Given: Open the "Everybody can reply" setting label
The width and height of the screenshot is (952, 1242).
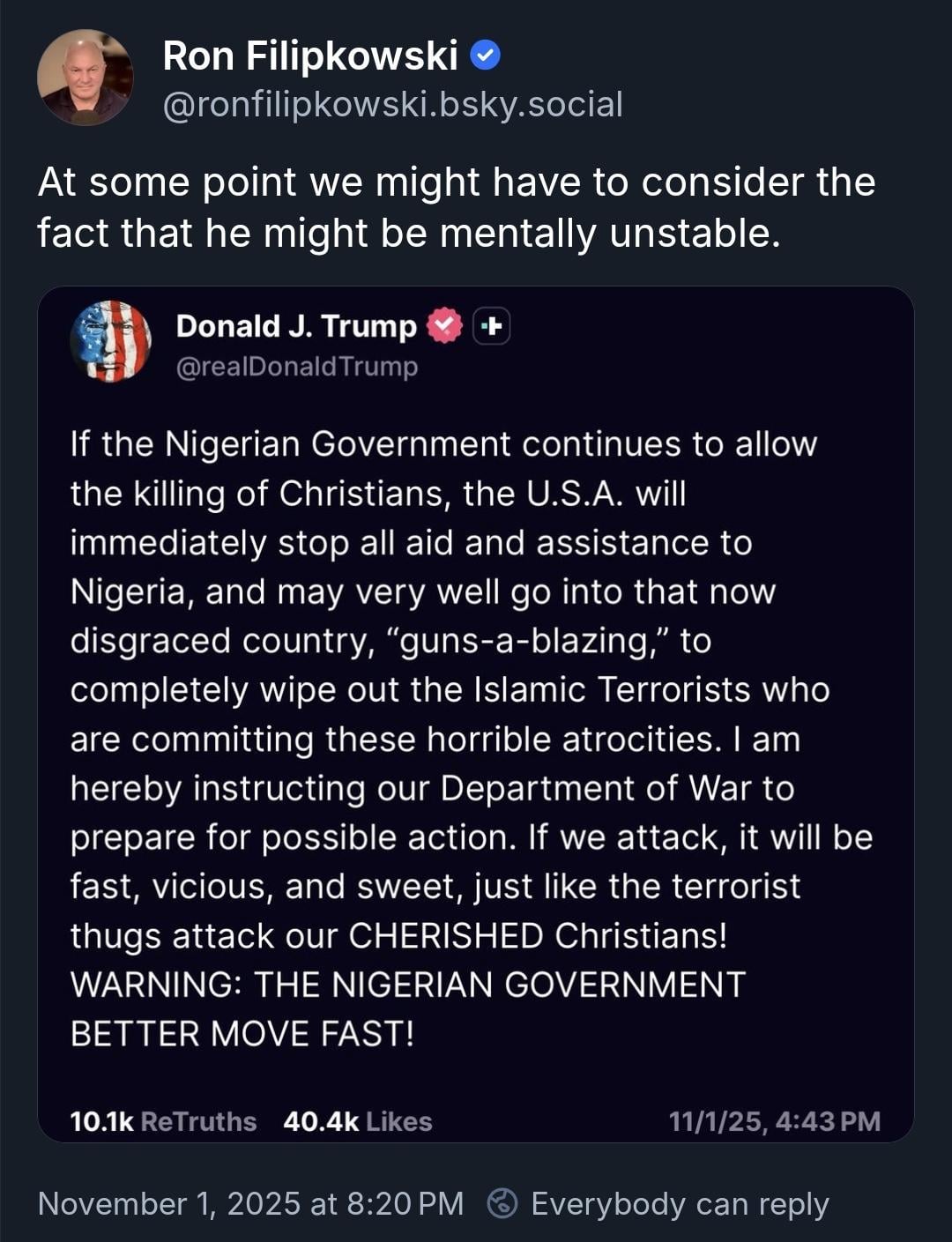Looking at the screenshot, I should (x=680, y=1203).
